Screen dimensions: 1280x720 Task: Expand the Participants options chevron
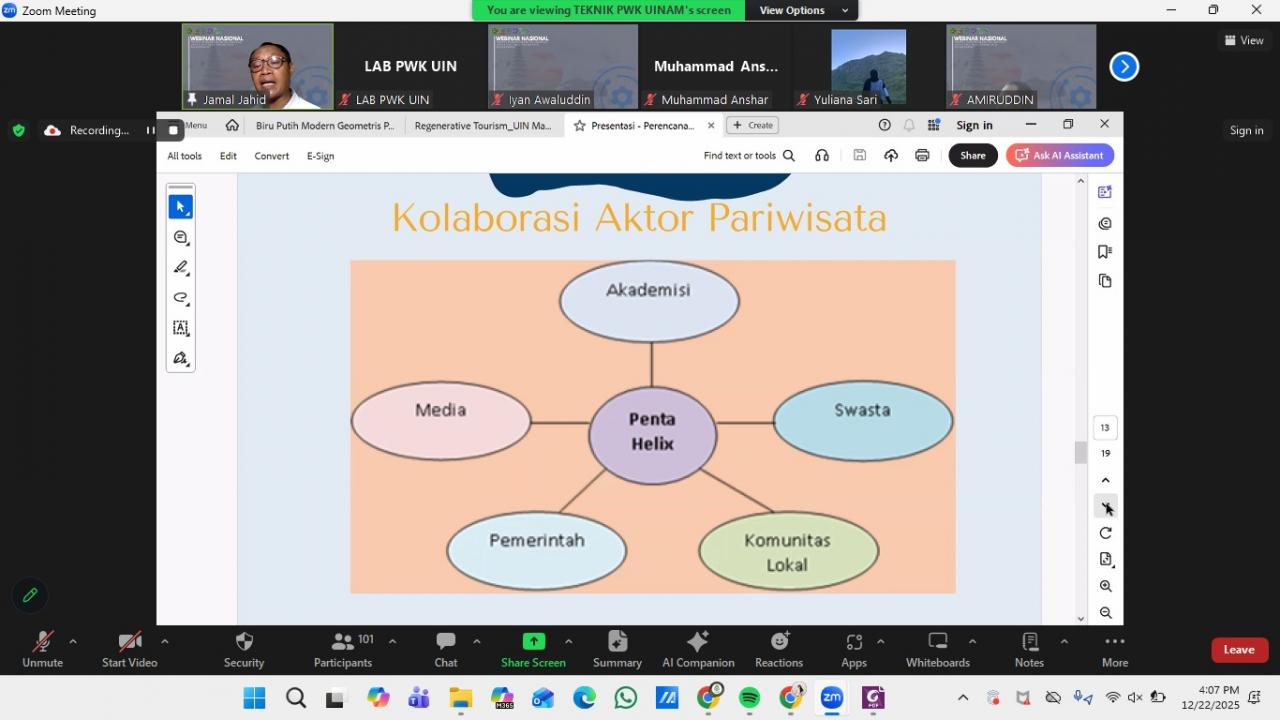392,642
